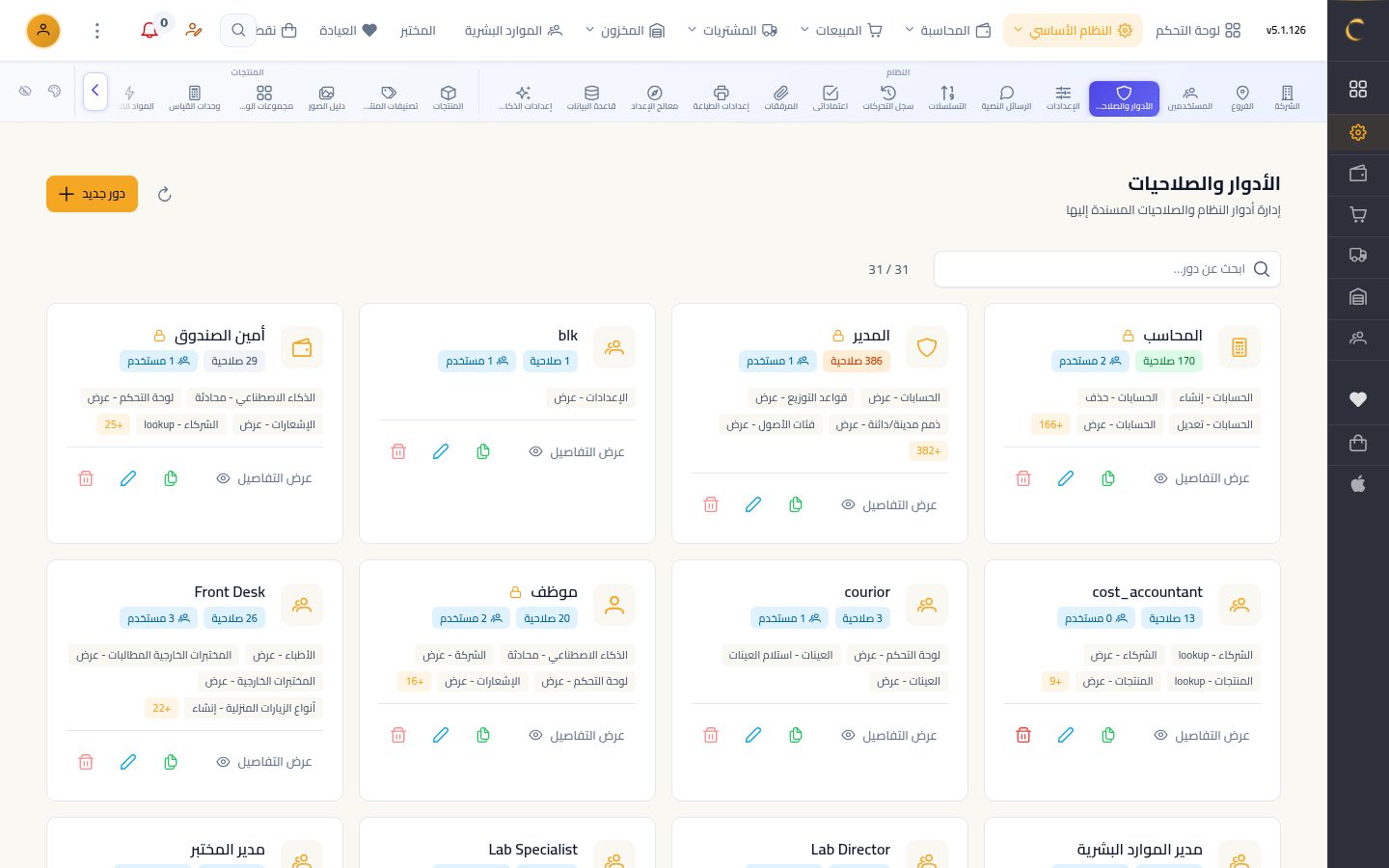The image size is (1389, 868).
Task: Click the toolbar scroll chevron arrow
Action: coord(95,92)
